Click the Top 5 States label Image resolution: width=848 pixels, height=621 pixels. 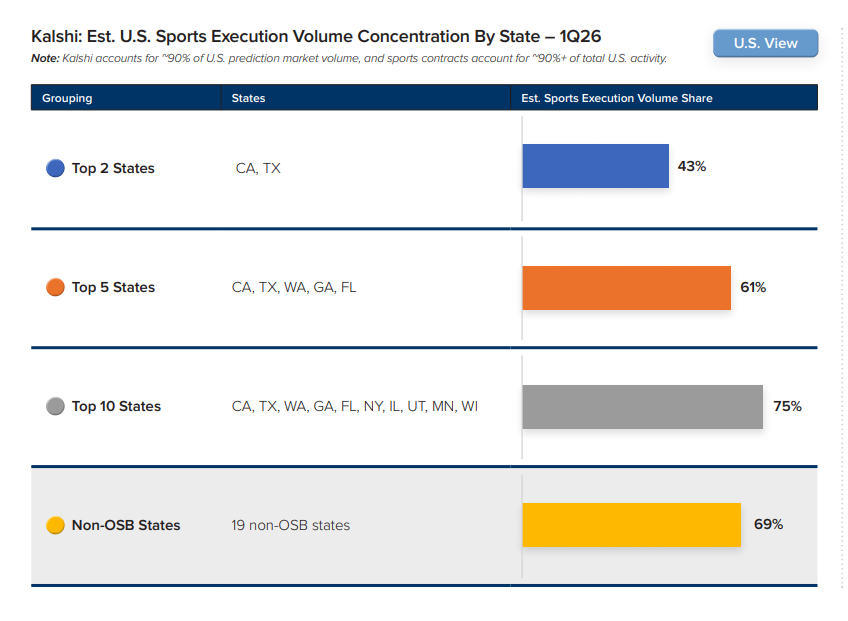113,287
